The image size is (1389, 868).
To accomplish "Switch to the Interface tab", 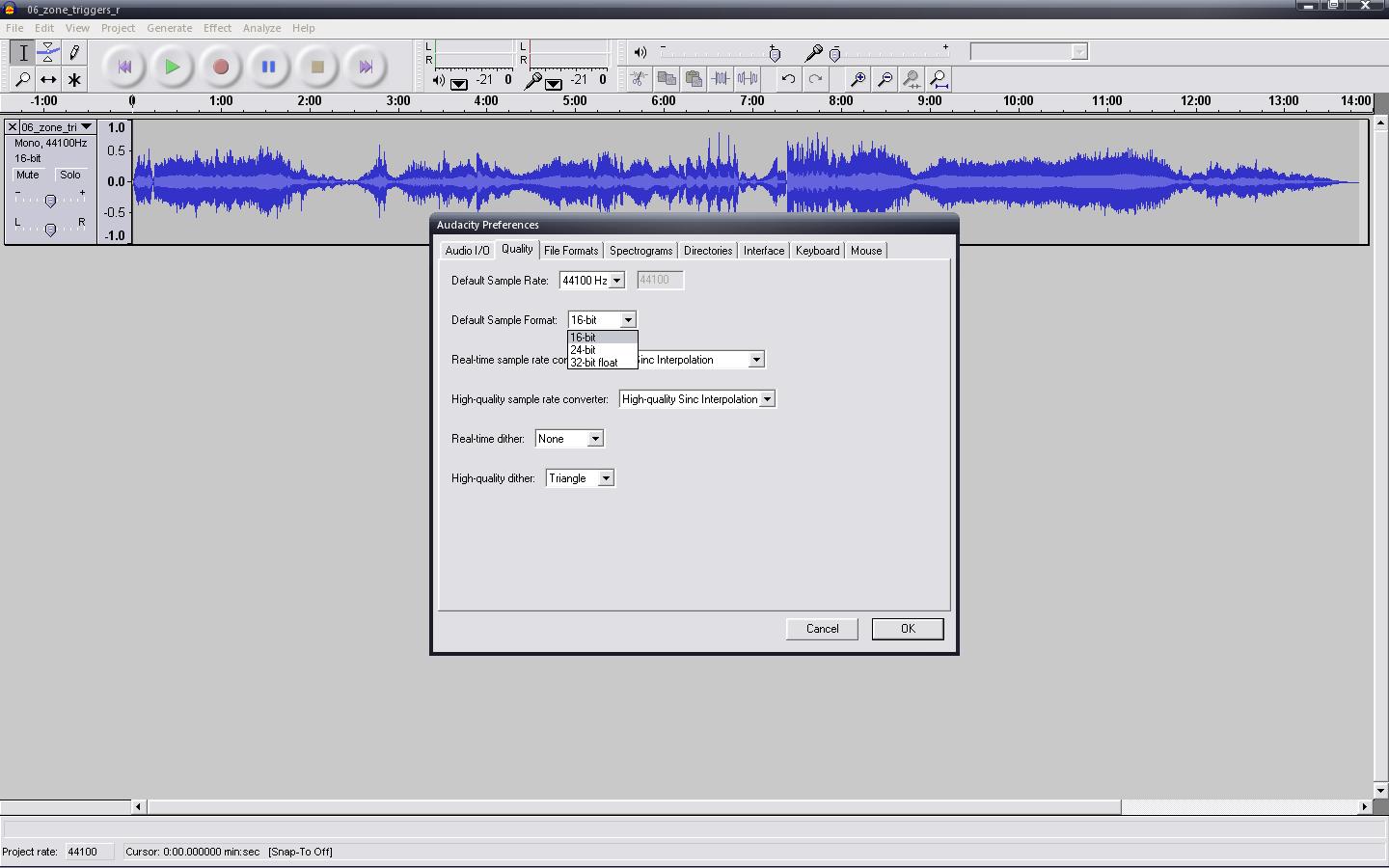I will pyautogui.click(x=764, y=251).
